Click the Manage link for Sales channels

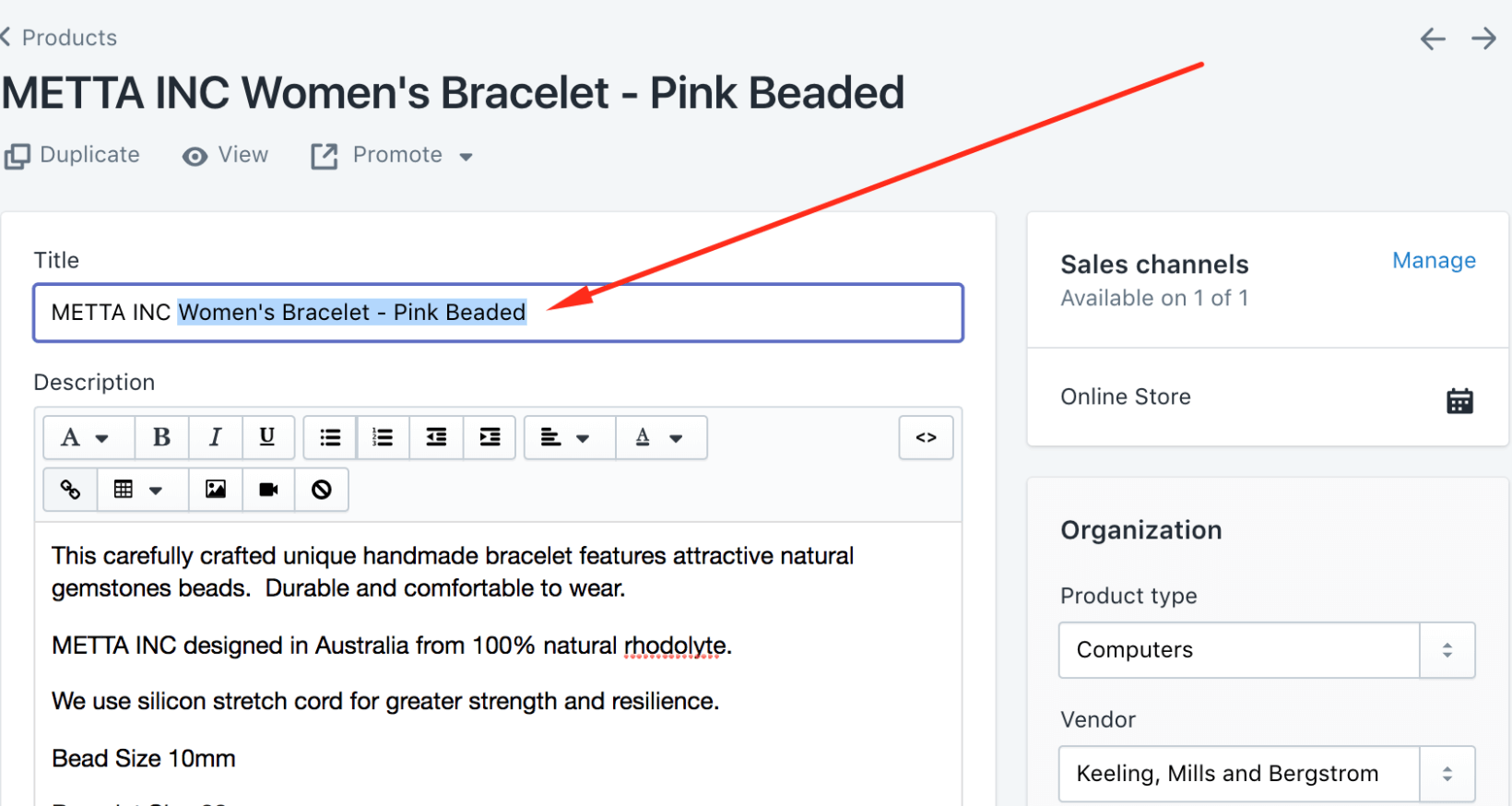click(1434, 261)
